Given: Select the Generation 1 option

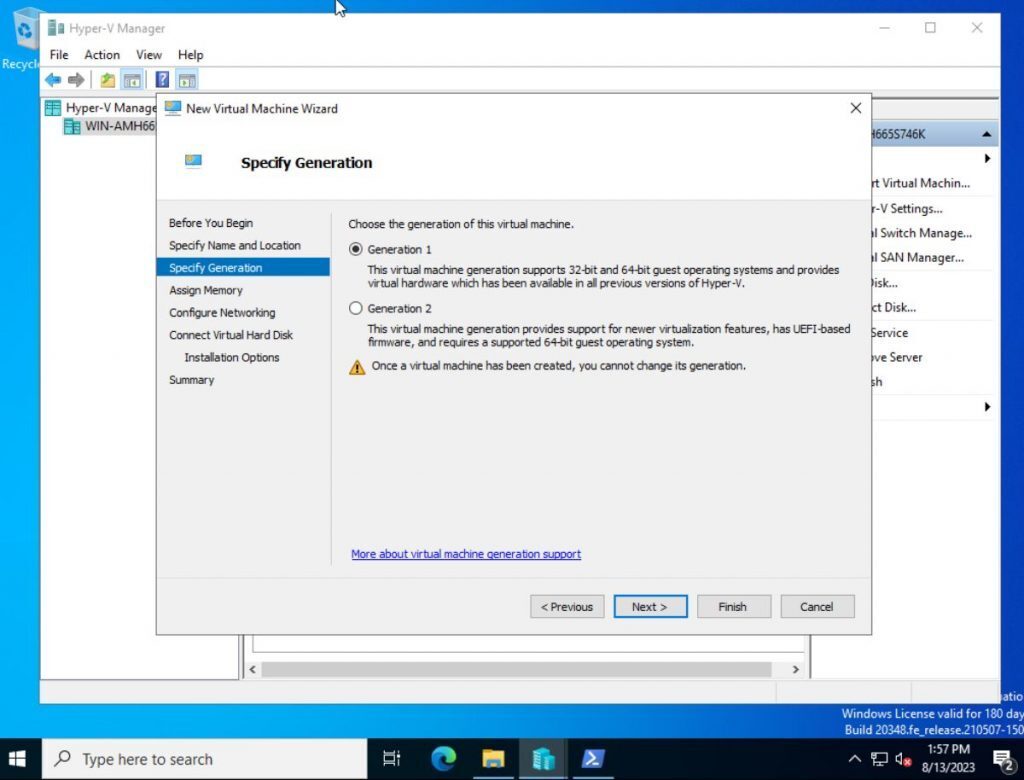Looking at the screenshot, I should tap(356, 249).
